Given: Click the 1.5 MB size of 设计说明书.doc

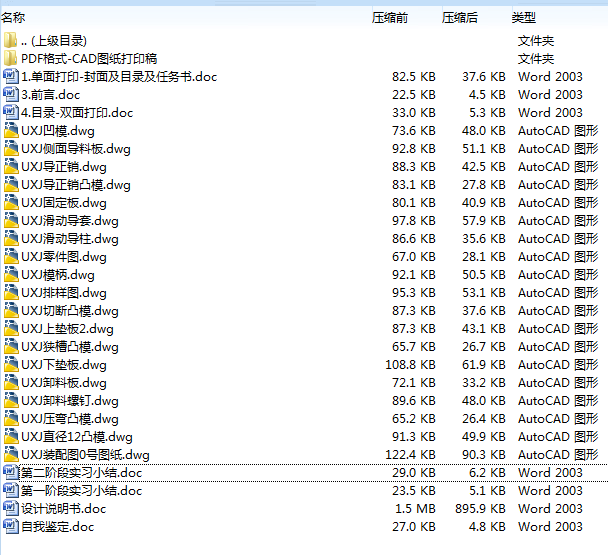Looking at the screenshot, I should coord(415,509).
